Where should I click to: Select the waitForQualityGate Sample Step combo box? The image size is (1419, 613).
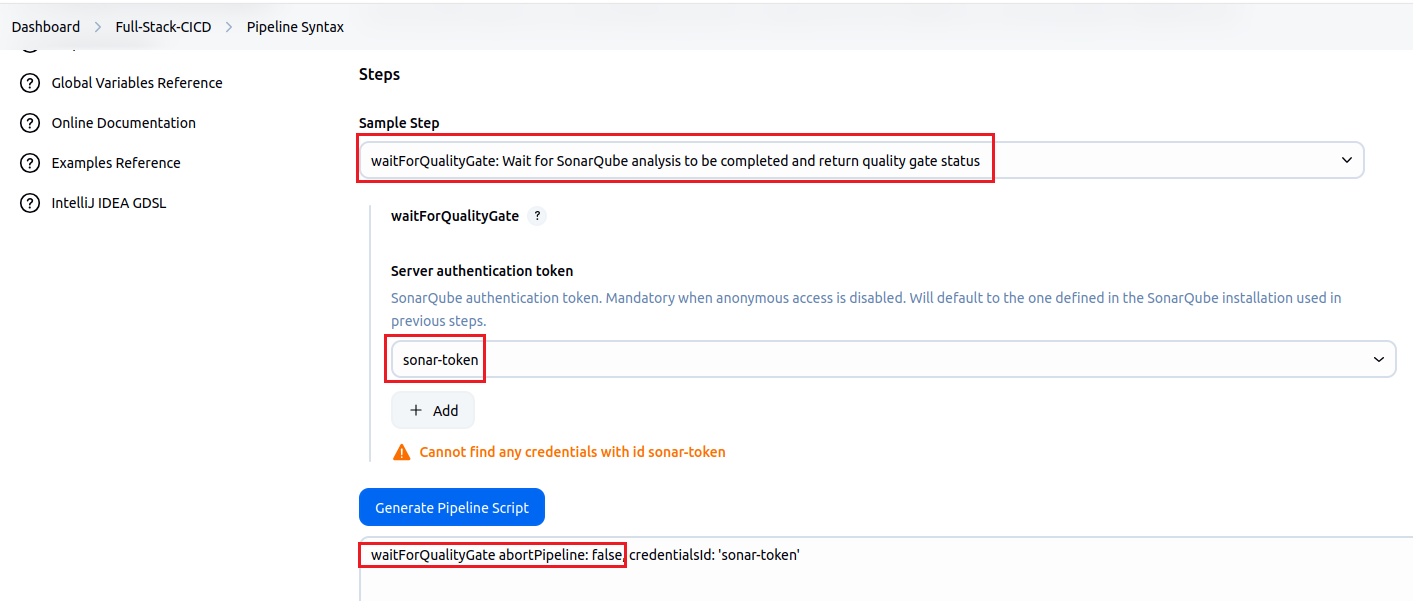[861, 160]
